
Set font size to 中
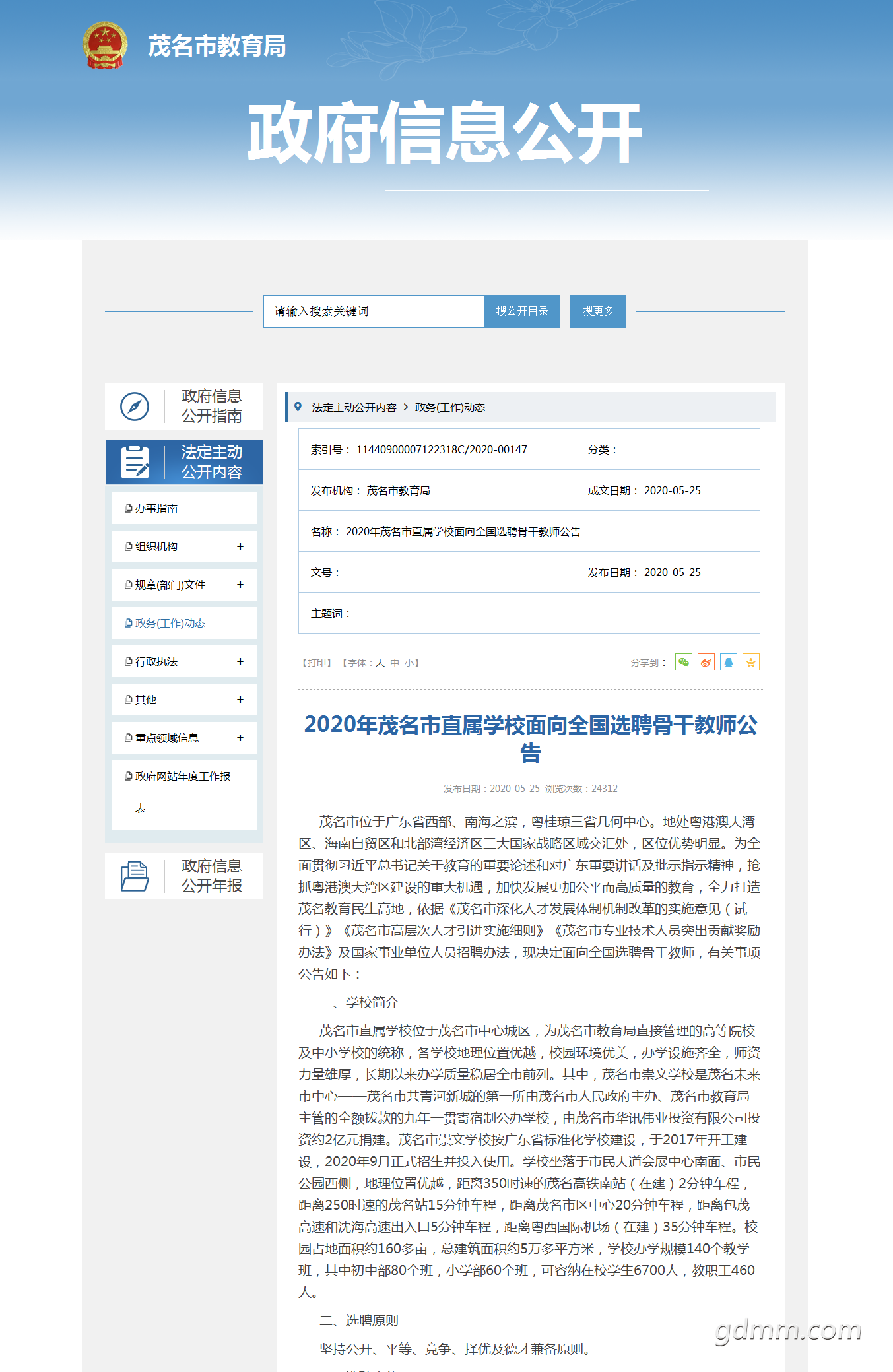[395, 663]
